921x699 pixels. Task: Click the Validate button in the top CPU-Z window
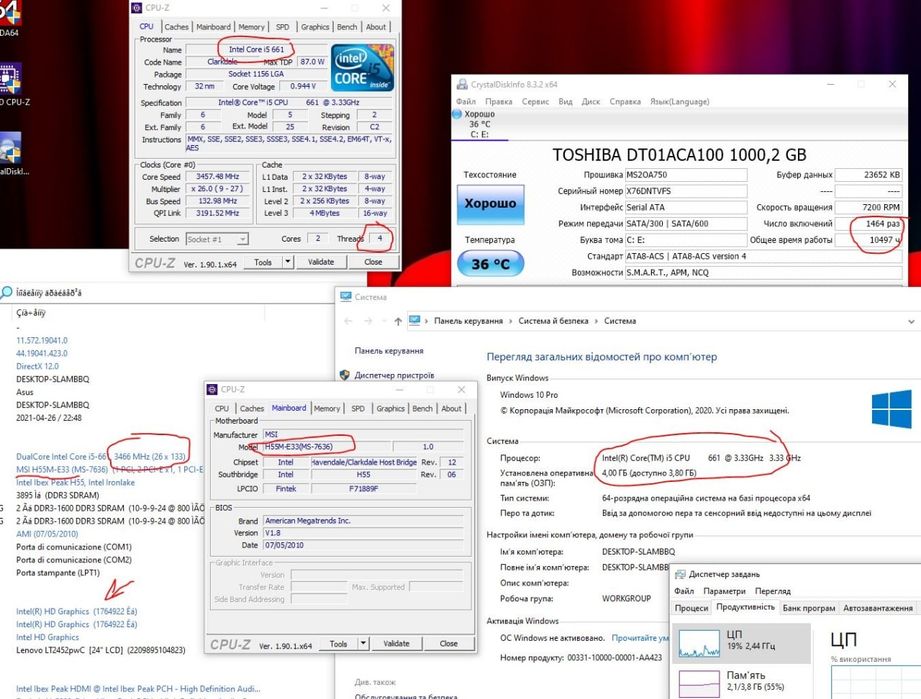click(x=321, y=262)
